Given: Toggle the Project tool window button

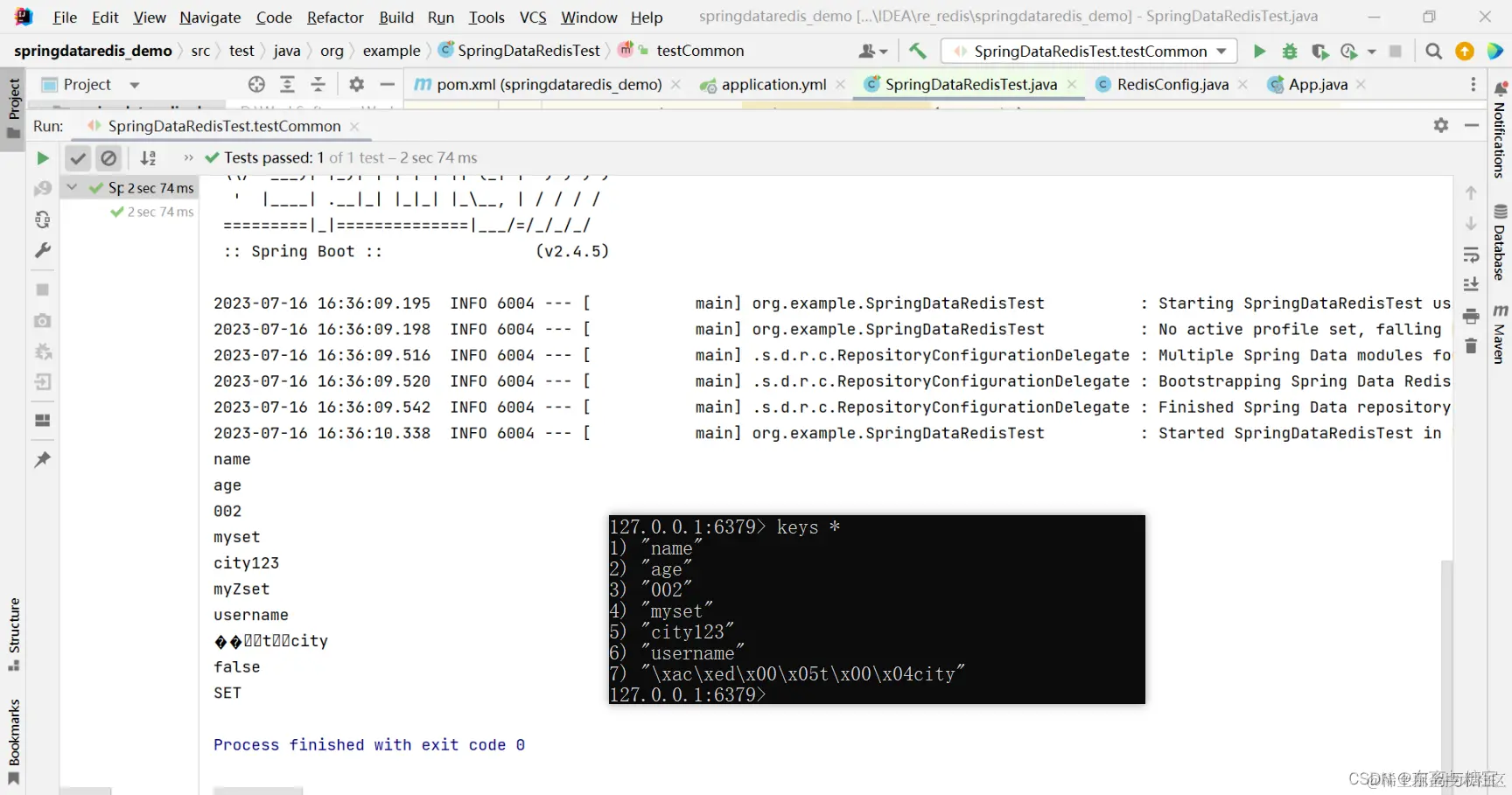Looking at the screenshot, I should pos(14,108).
